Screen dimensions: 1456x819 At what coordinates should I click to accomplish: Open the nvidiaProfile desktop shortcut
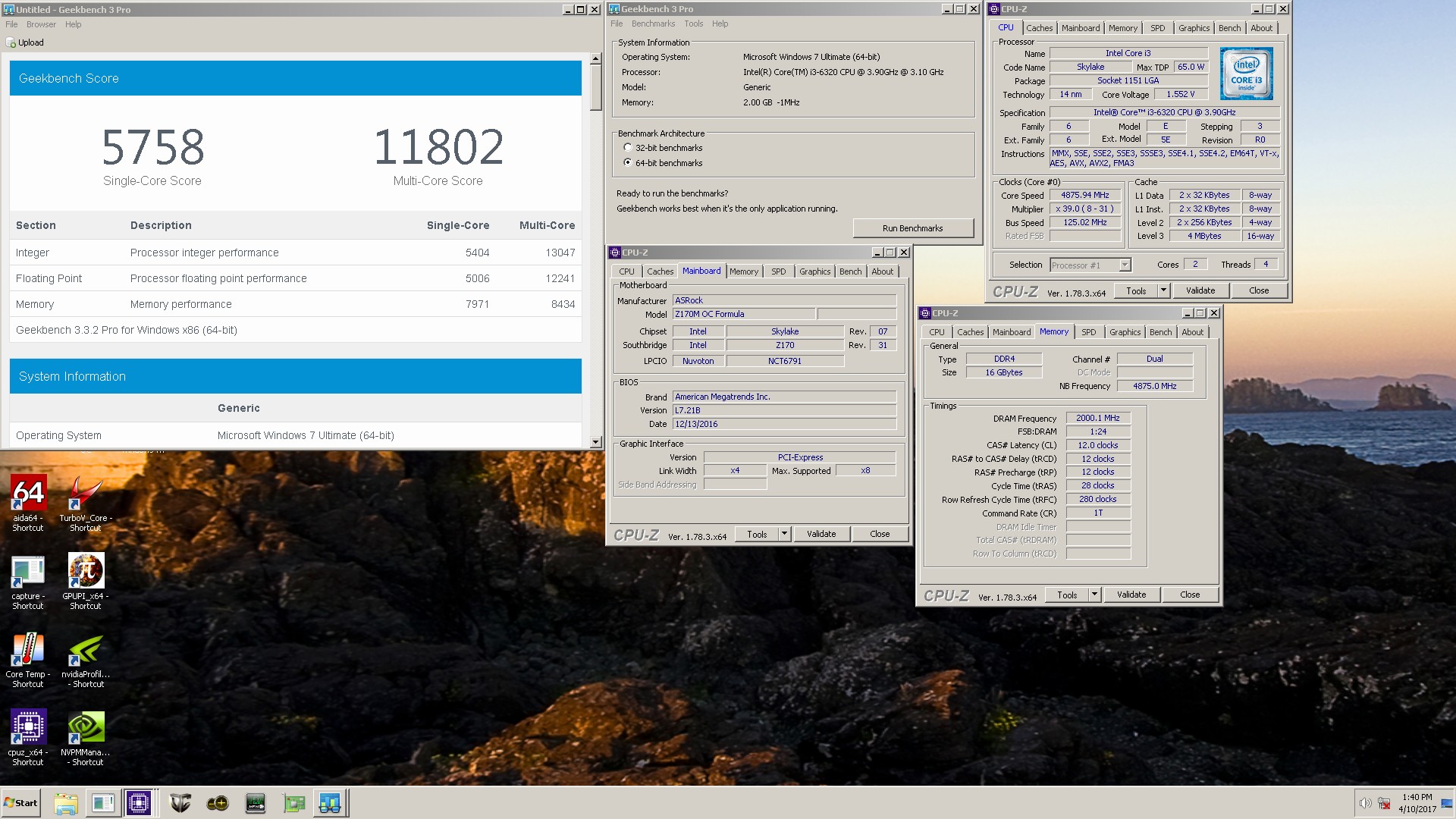click(86, 660)
